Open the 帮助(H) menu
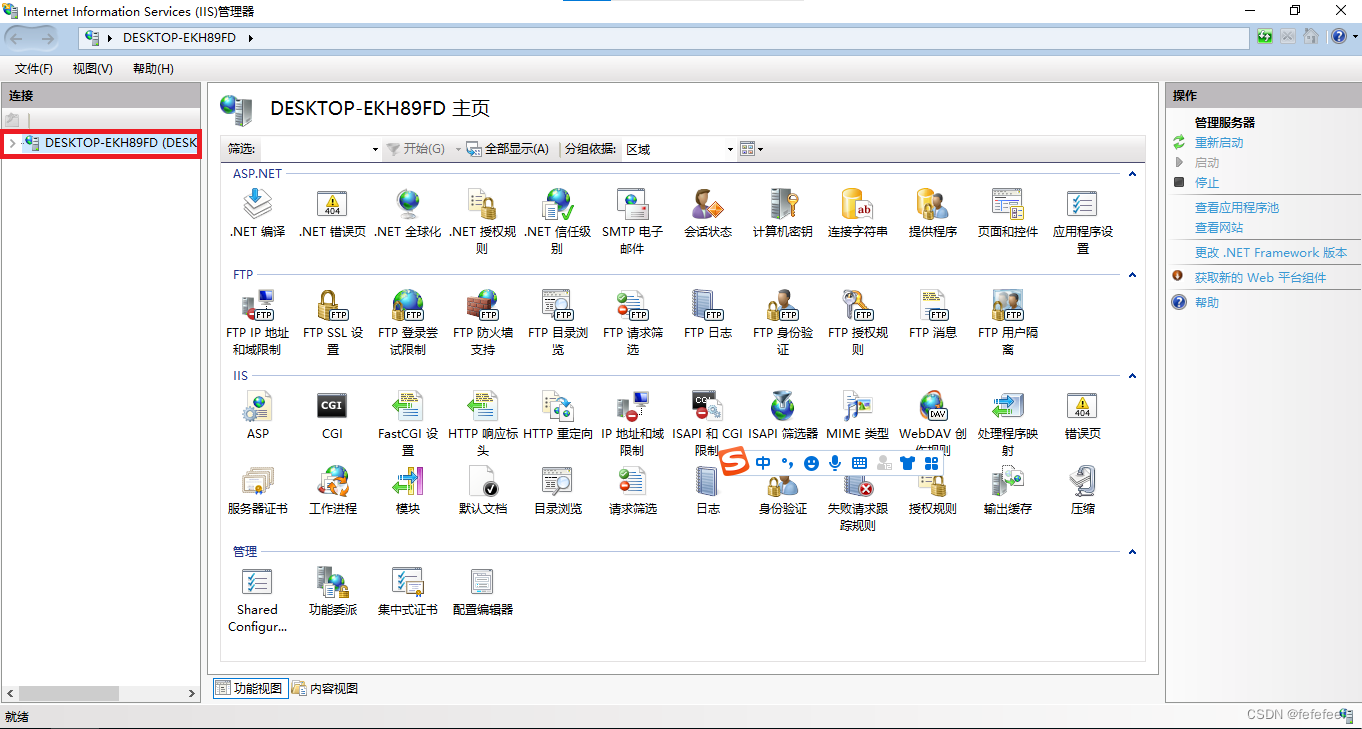This screenshot has height=729, width=1362. coord(153,69)
